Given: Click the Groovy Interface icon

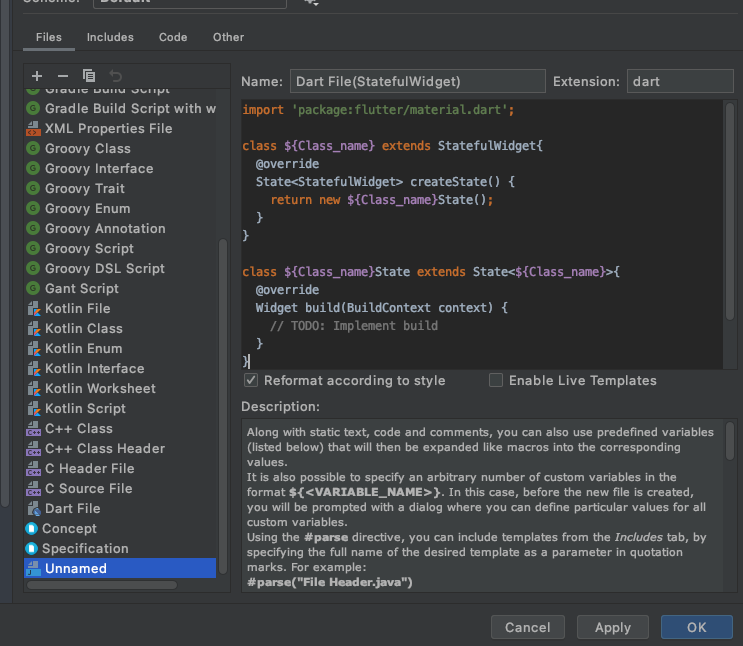Looking at the screenshot, I should pos(33,168).
